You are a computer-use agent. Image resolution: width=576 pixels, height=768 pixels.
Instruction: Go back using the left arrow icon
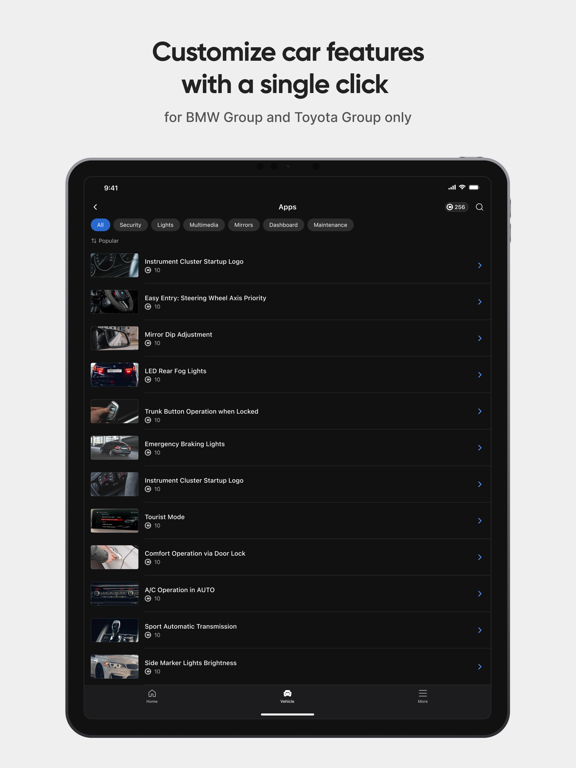[96, 207]
